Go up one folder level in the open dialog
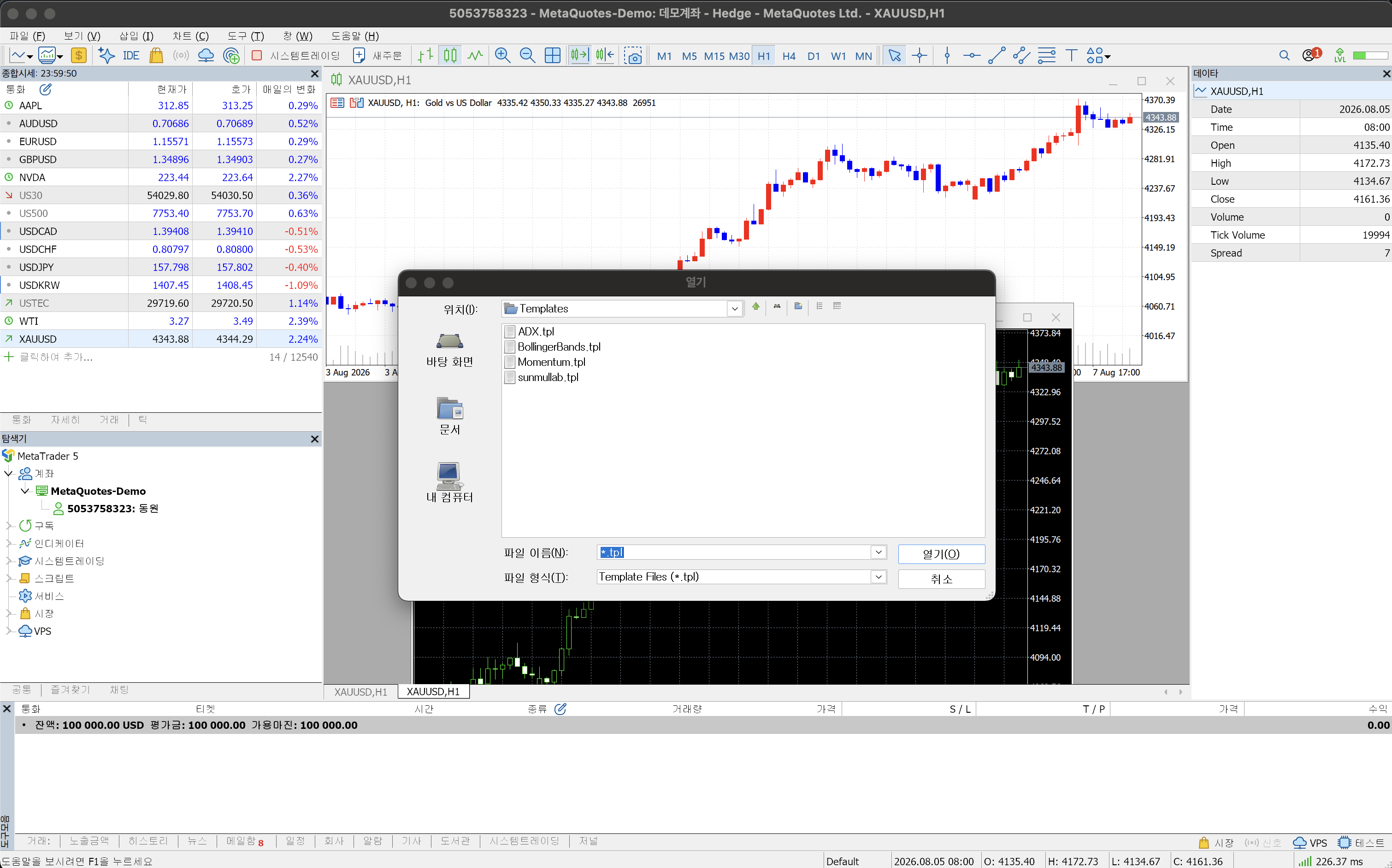Viewport: 1392px width, 868px height. [x=756, y=306]
